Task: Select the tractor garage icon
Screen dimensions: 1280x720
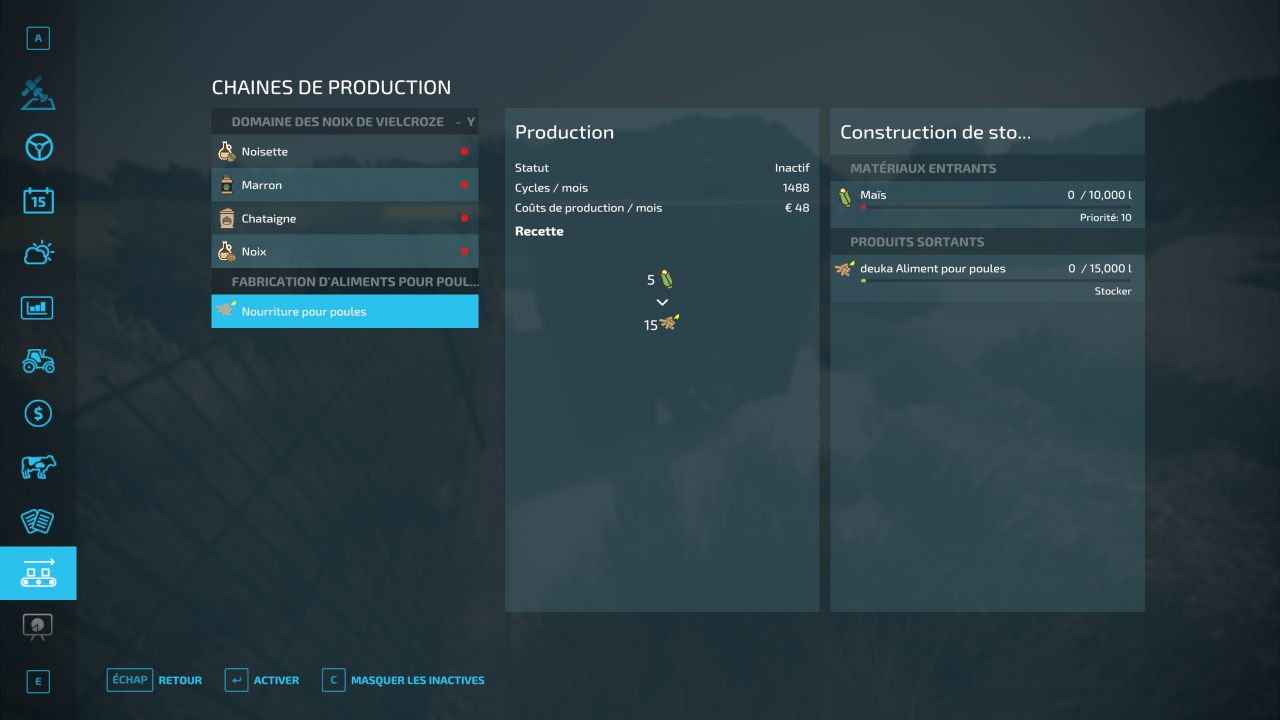Action: point(38,360)
